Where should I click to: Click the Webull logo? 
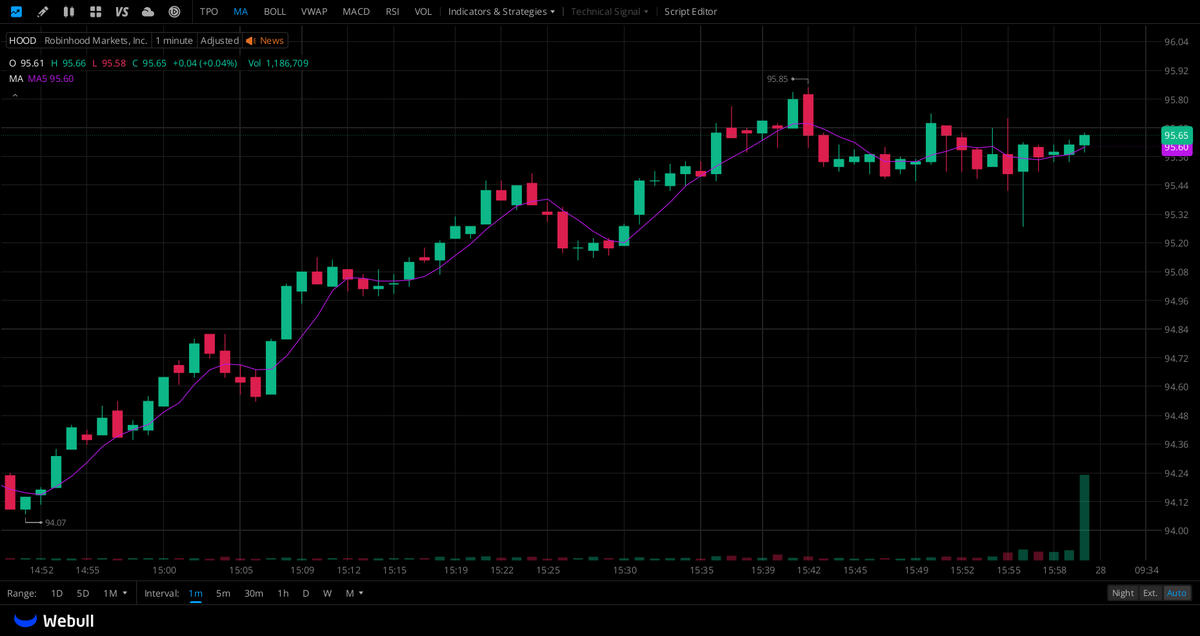pyautogui.click(x=55, y=621)
